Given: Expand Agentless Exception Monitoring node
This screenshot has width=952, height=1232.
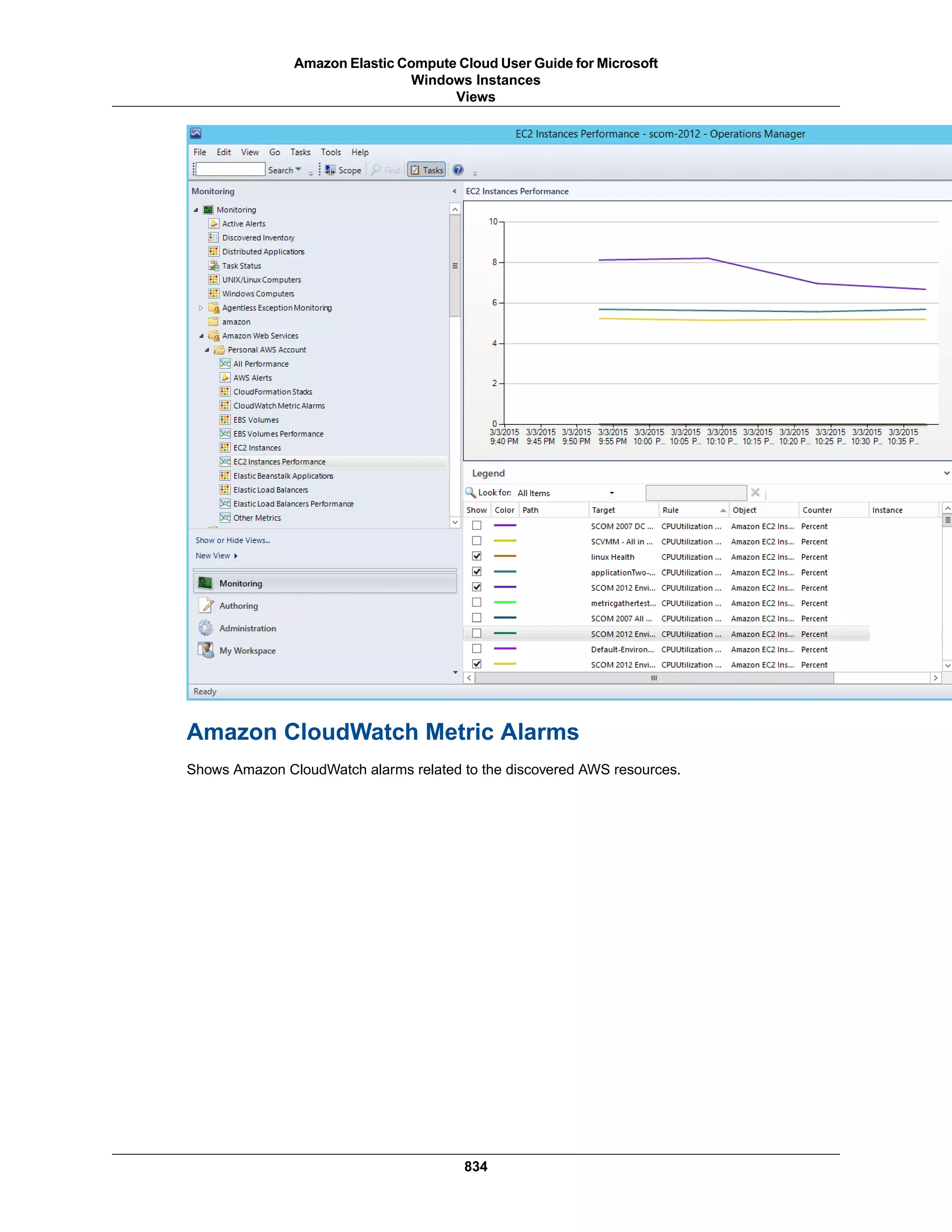Looking at the screenshot, I should point(201,308).
